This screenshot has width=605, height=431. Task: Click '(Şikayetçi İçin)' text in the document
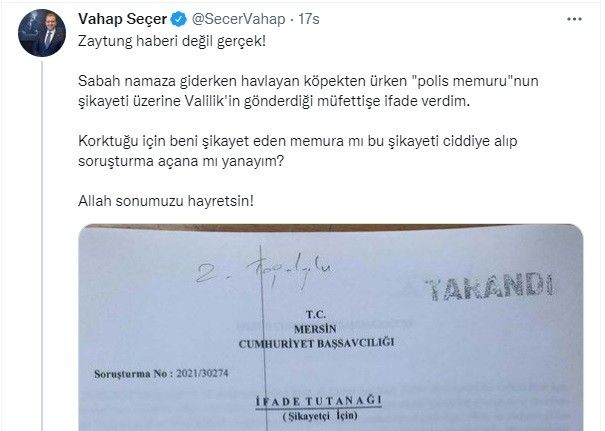(320, 416)
